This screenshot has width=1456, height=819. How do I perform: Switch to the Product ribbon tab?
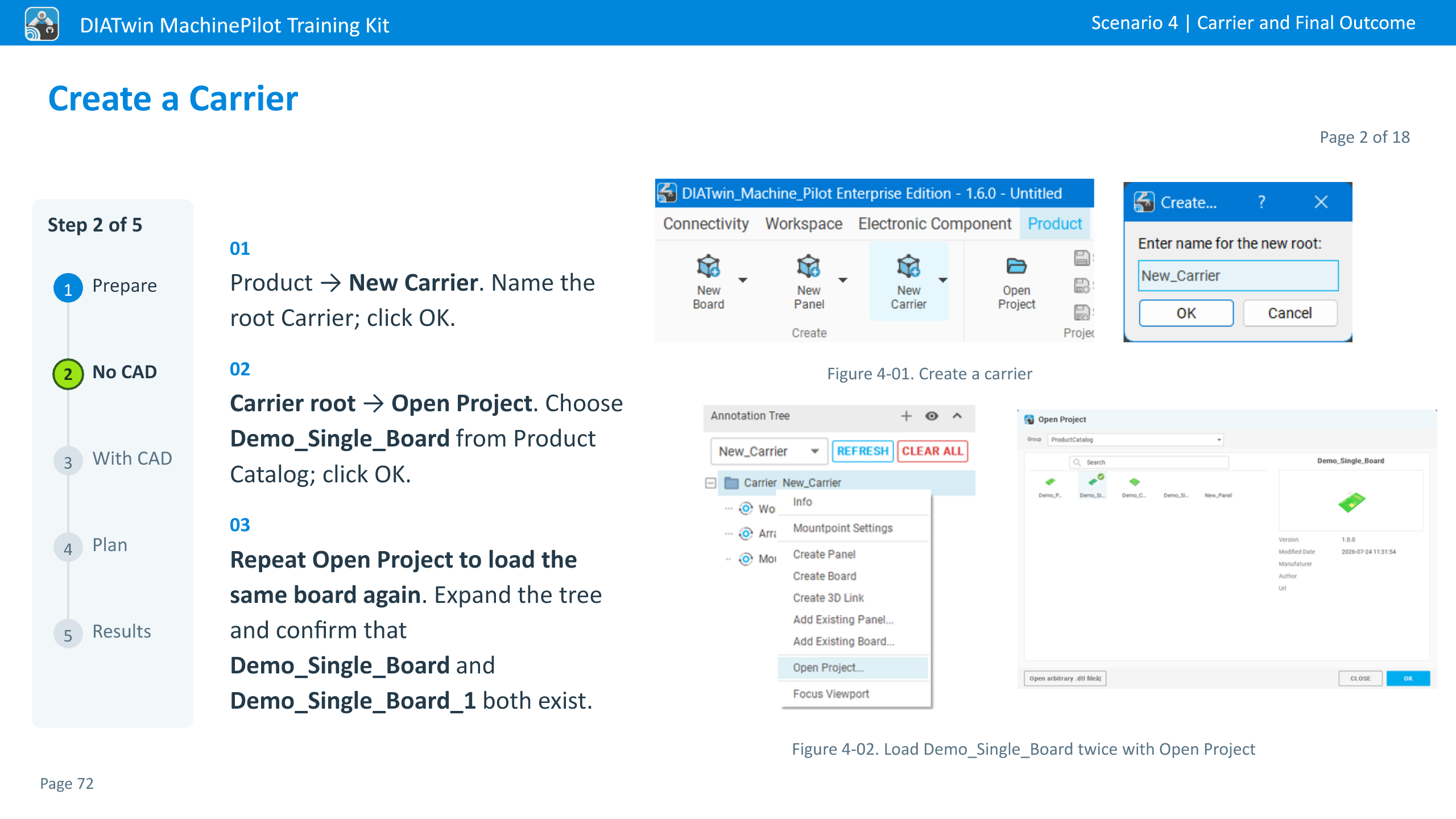[1054, 224]
